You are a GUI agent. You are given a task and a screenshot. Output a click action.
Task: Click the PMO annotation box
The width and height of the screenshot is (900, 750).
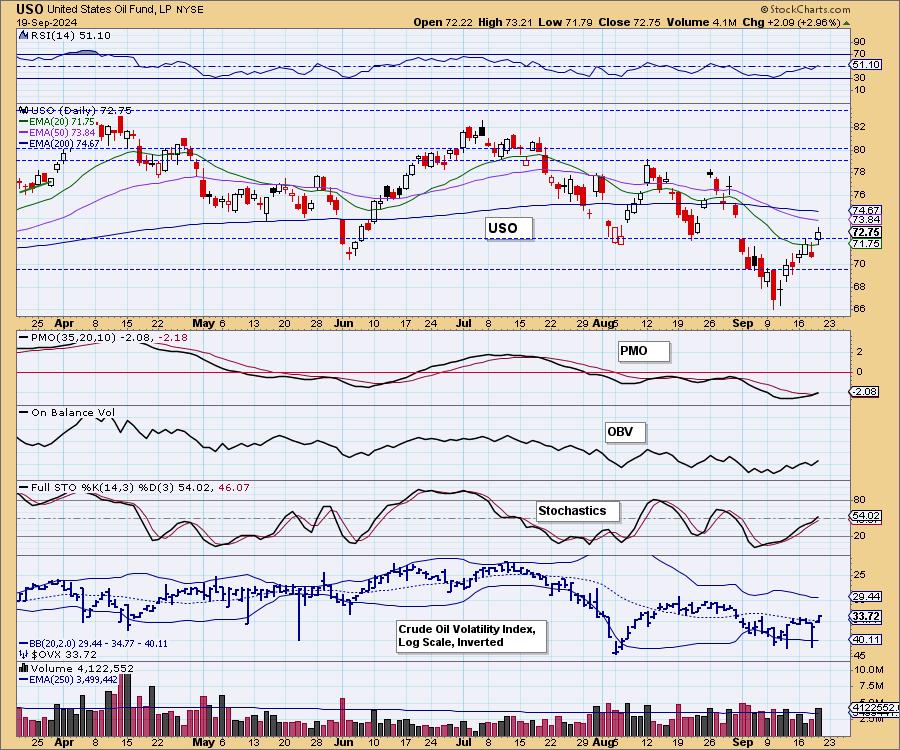point(643,351)
